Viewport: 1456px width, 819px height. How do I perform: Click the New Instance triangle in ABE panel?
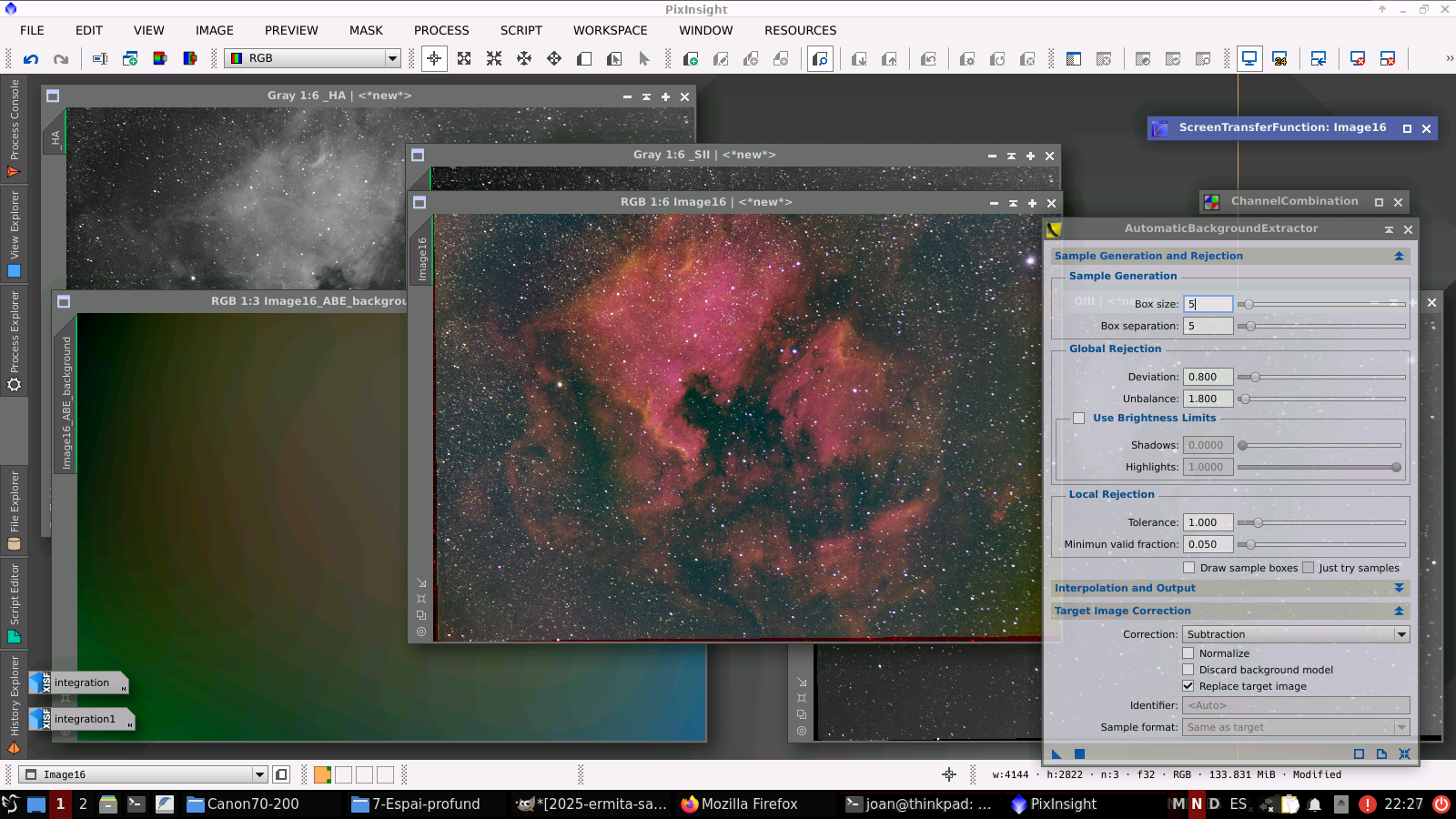1057,753
